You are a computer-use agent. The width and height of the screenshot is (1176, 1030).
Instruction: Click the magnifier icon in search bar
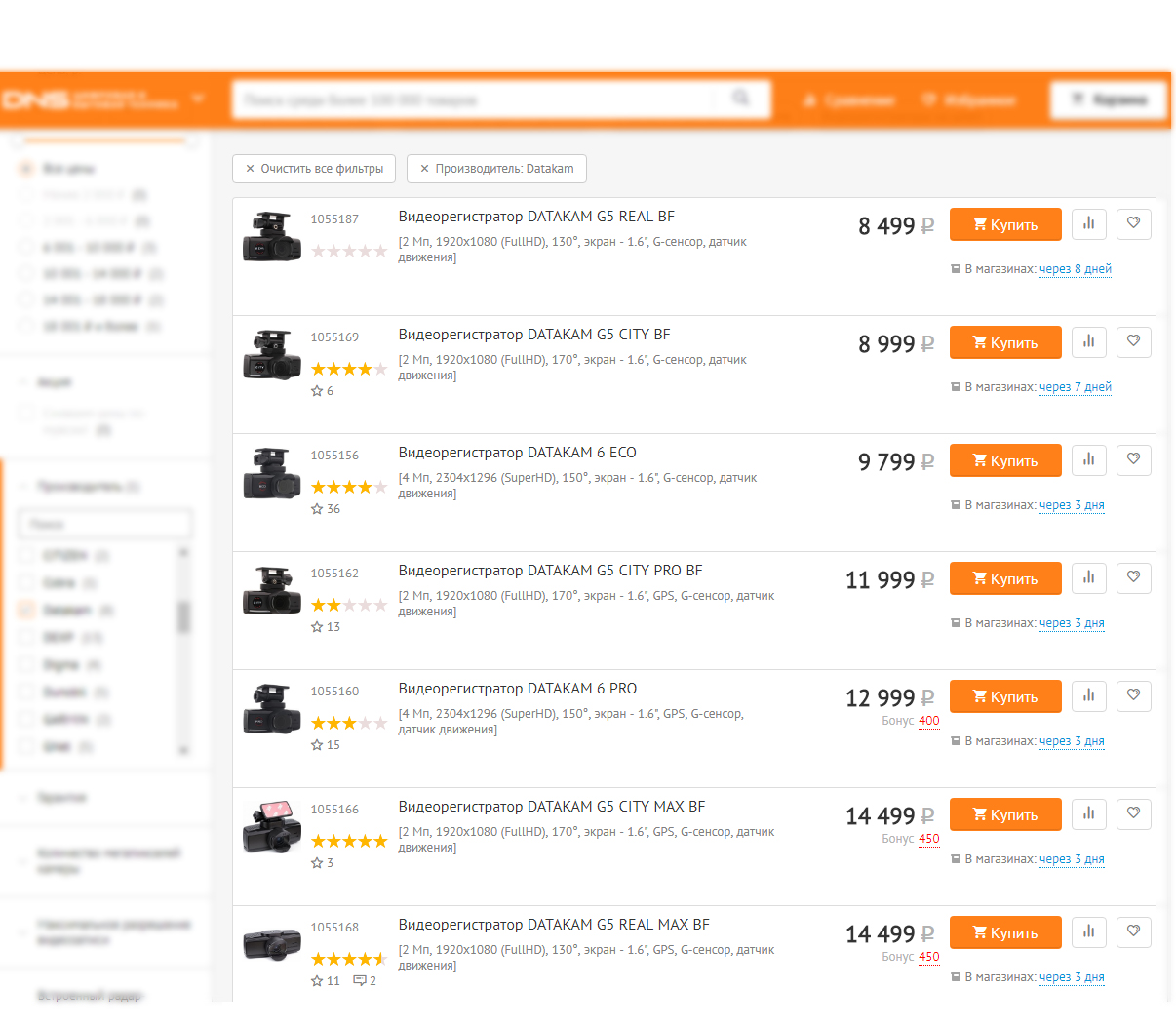tap(741, 99)
